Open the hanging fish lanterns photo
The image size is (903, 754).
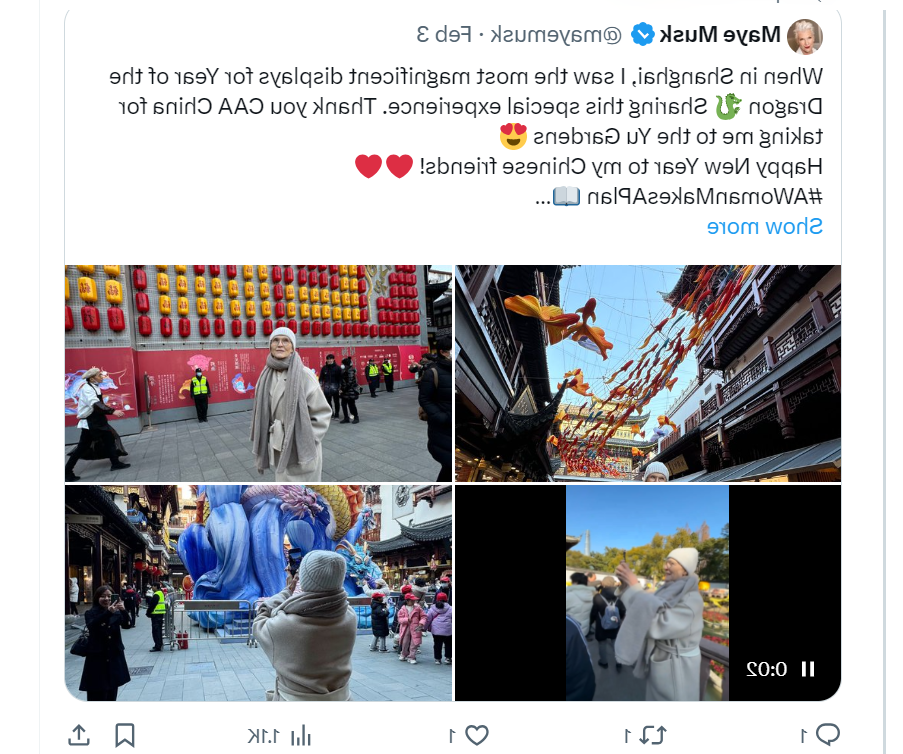pos(648,373)
